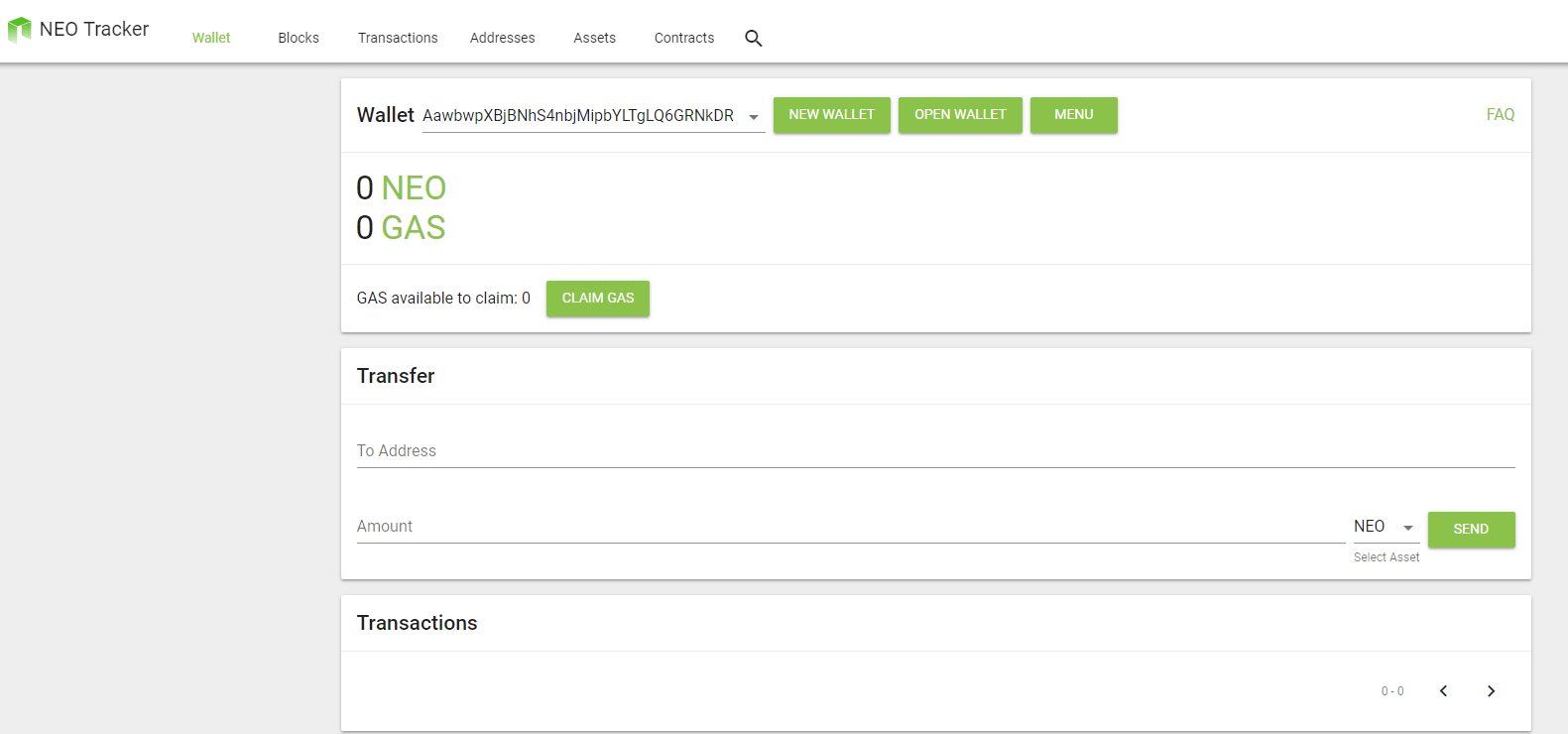Open the FAQ link
Image resolution: width=1568 pixels, height=734 pixels.
coord(1501,115)
